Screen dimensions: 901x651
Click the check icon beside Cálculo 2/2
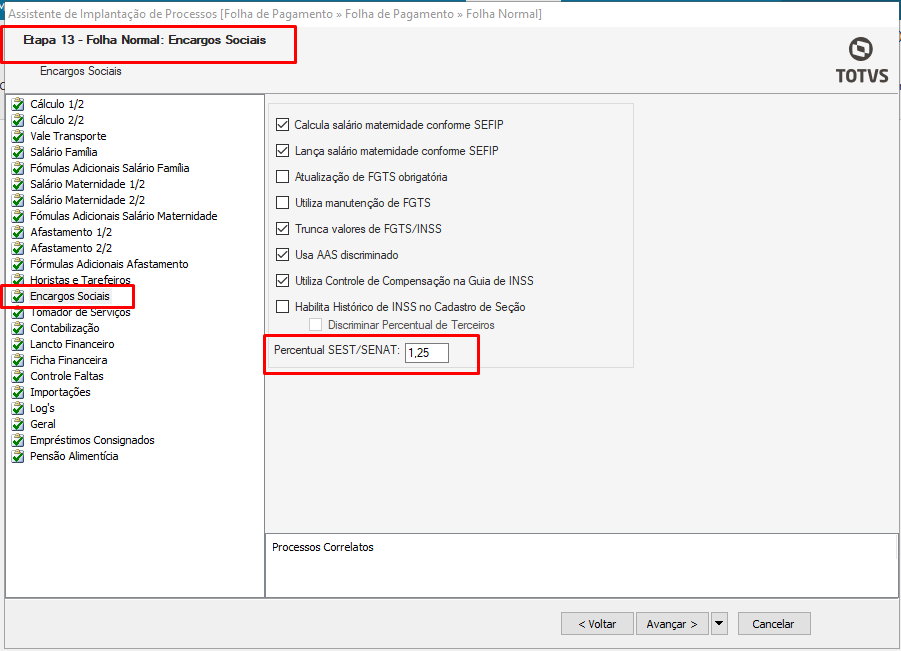pyautogui.click(x=18, y=120)
